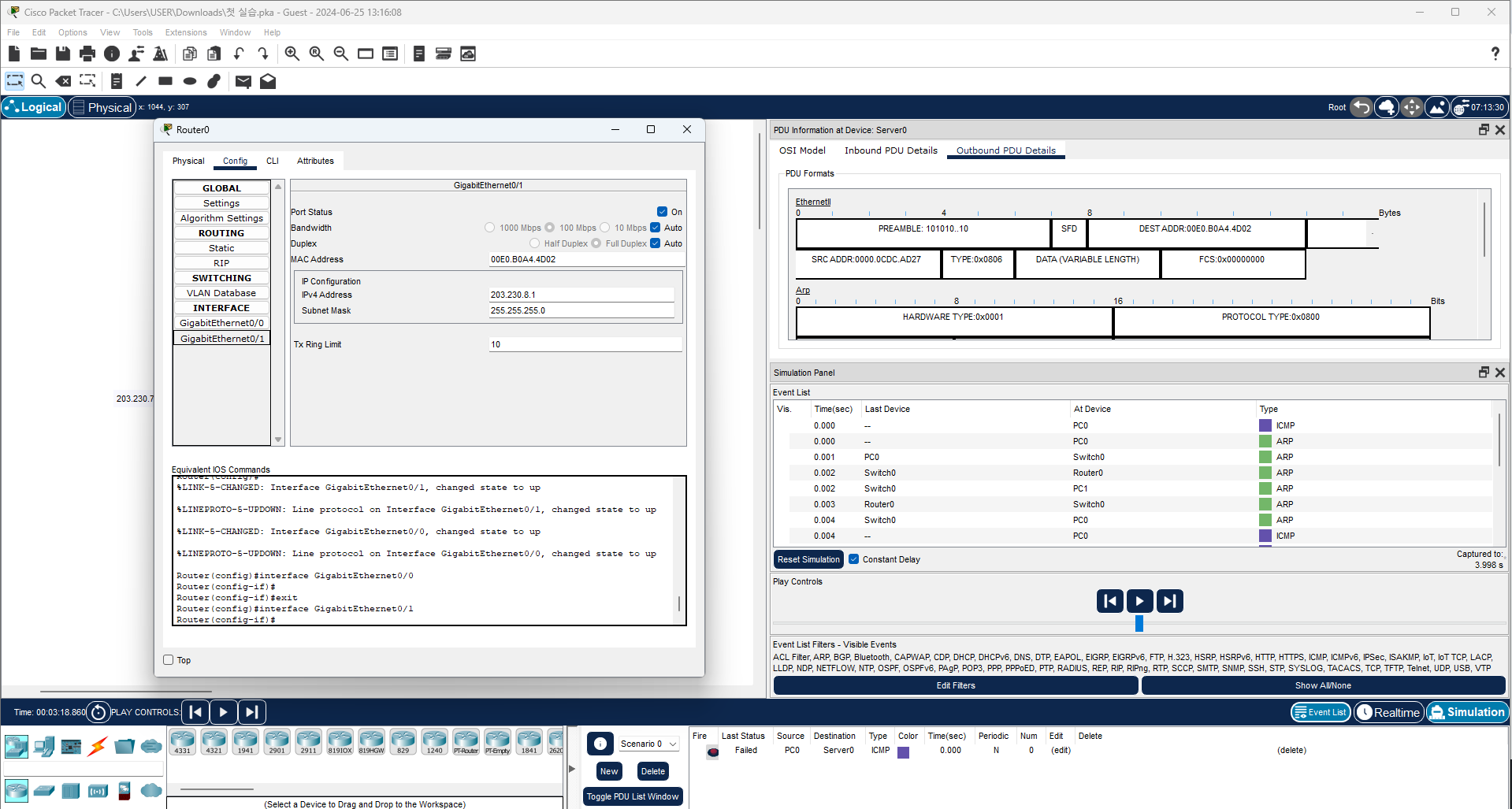
Task: Select the Half Duplex radio button
Action: [x=535, y=243]
